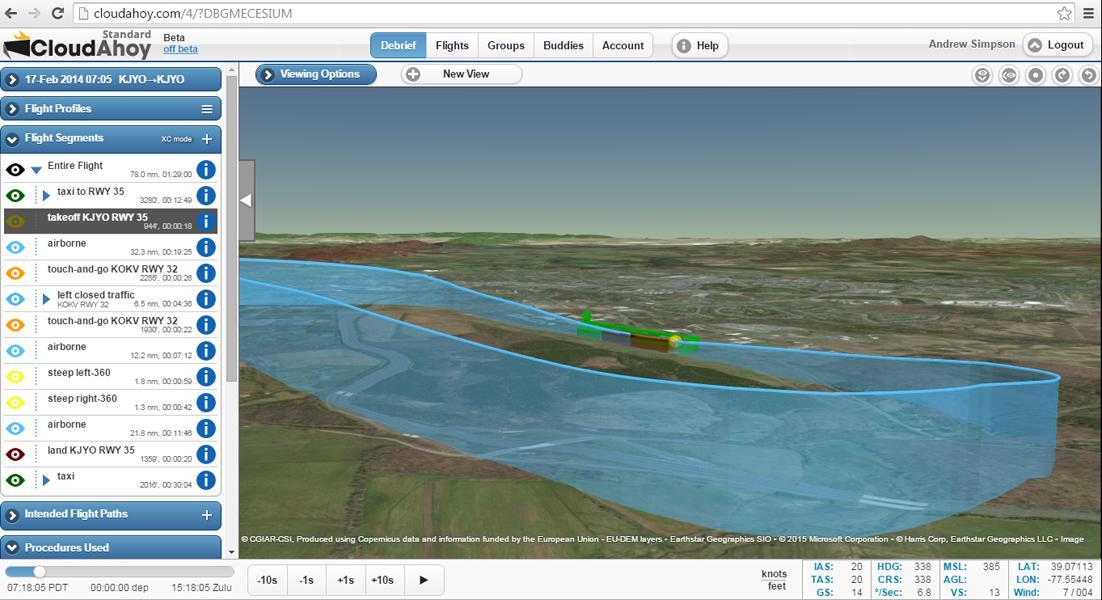This screenshot has width=1102, height=600.
Task: Click the eye-with-left-arrow view icon
Action: 1009,75
